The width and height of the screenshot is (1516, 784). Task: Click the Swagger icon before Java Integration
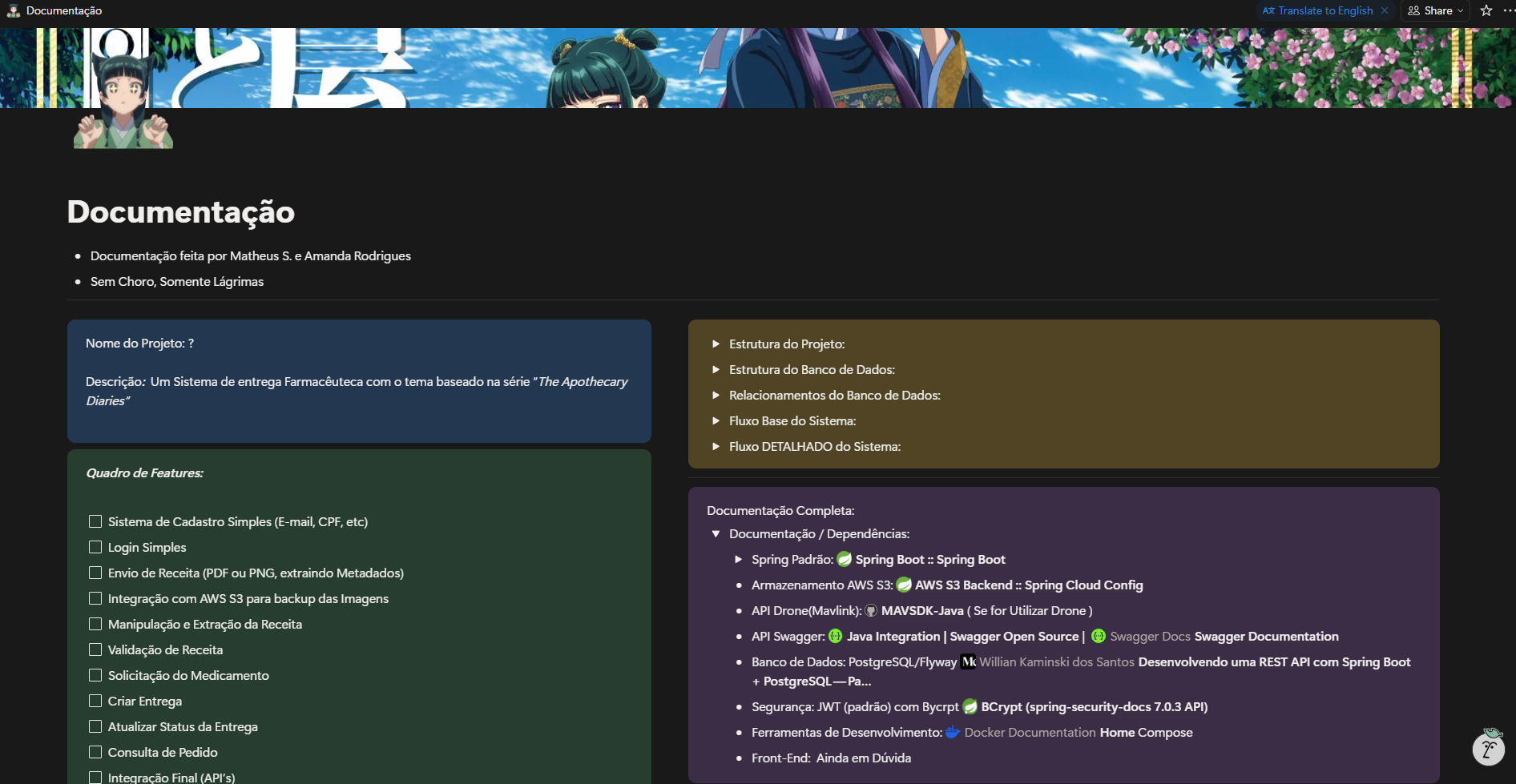tap(835, 636)
